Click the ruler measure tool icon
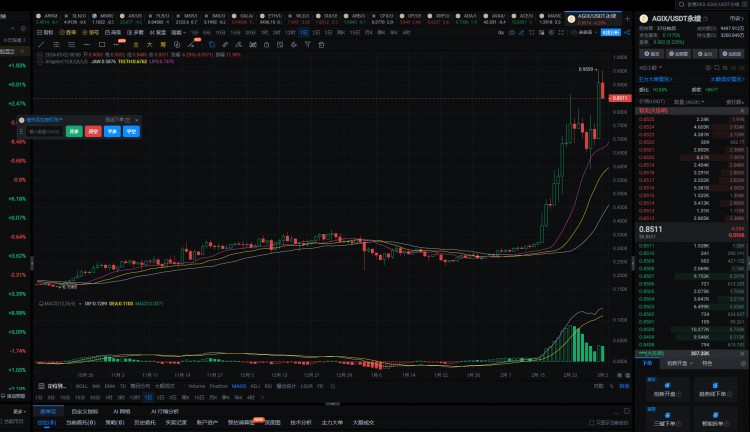750x432 pixels. 225,44
